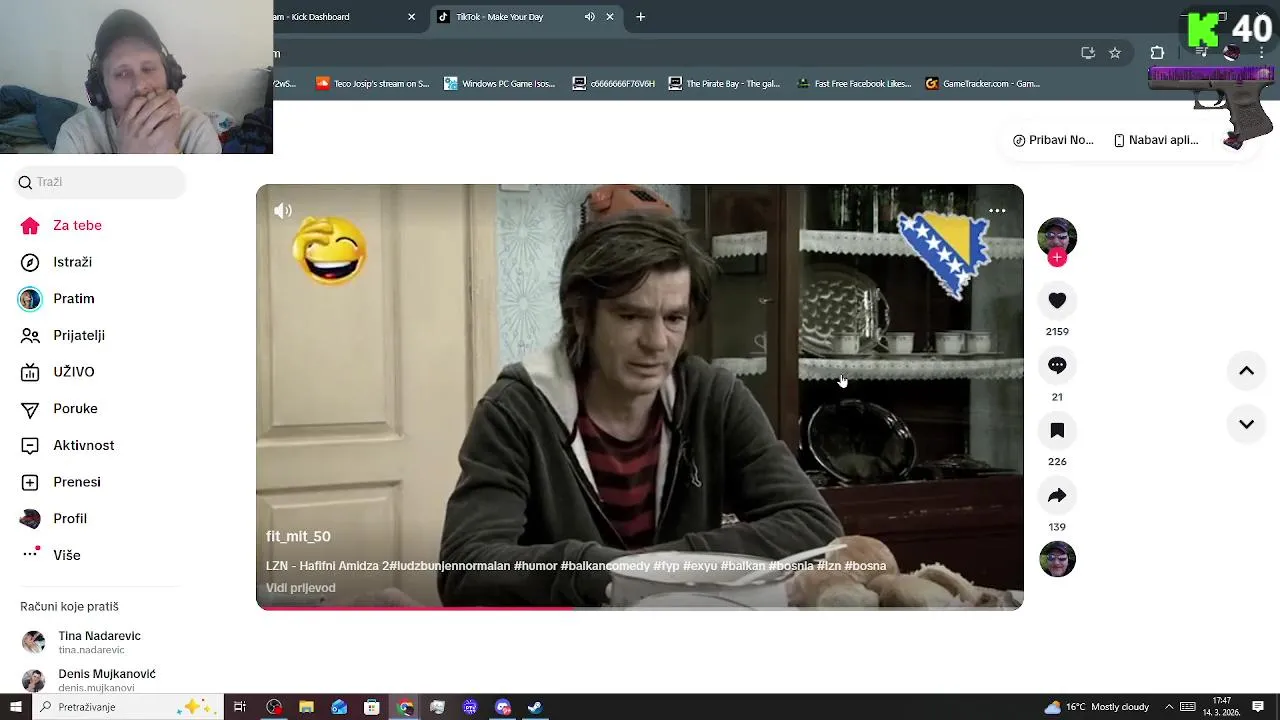The height and width of the screenshot is (720, 1280).
Task: Open Fast Free Facebook Likes bookmark
Action: 854,84
